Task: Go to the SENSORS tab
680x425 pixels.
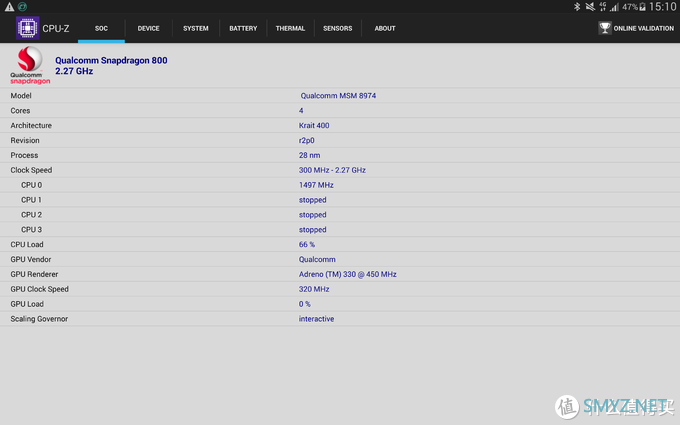Action: pyautogui.click(x=337, y=29)
